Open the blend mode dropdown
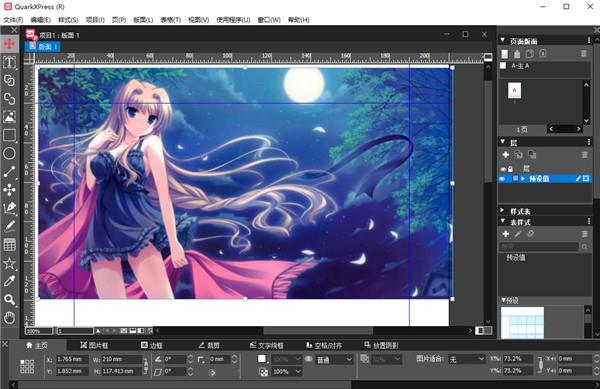Viewport: 600px width, 389px height. click(334, 360)
